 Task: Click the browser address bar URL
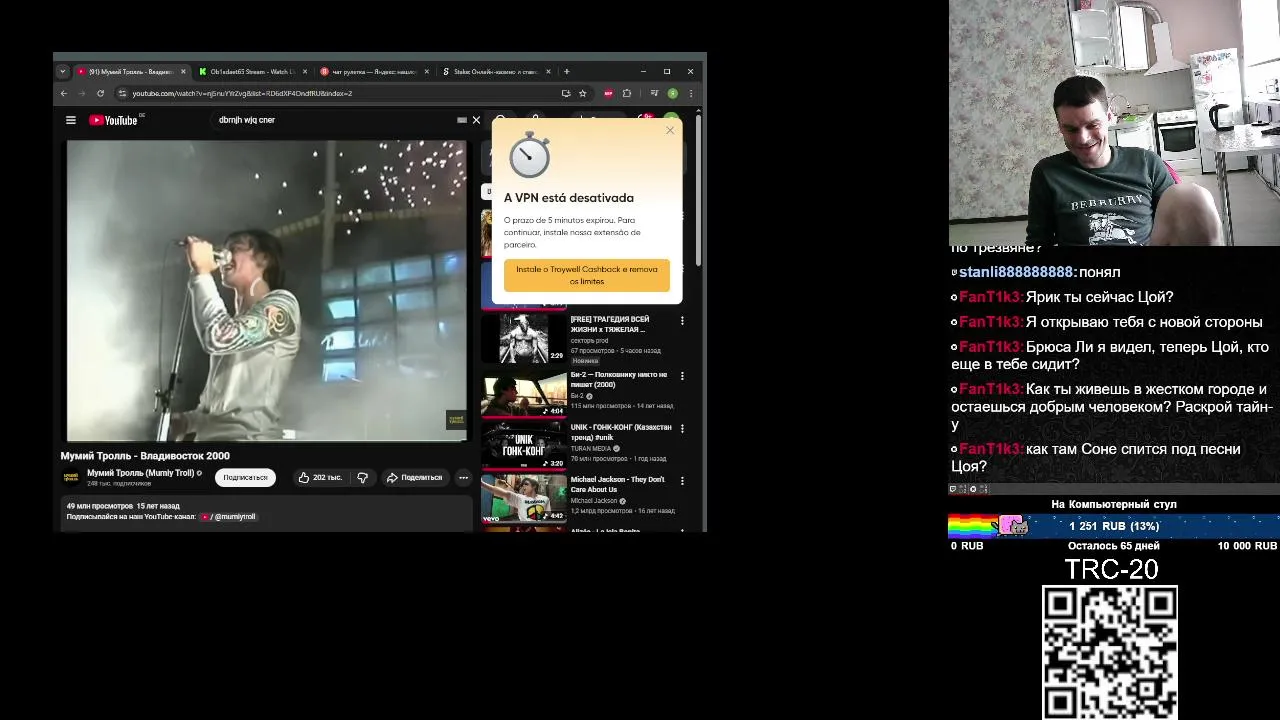242,93
